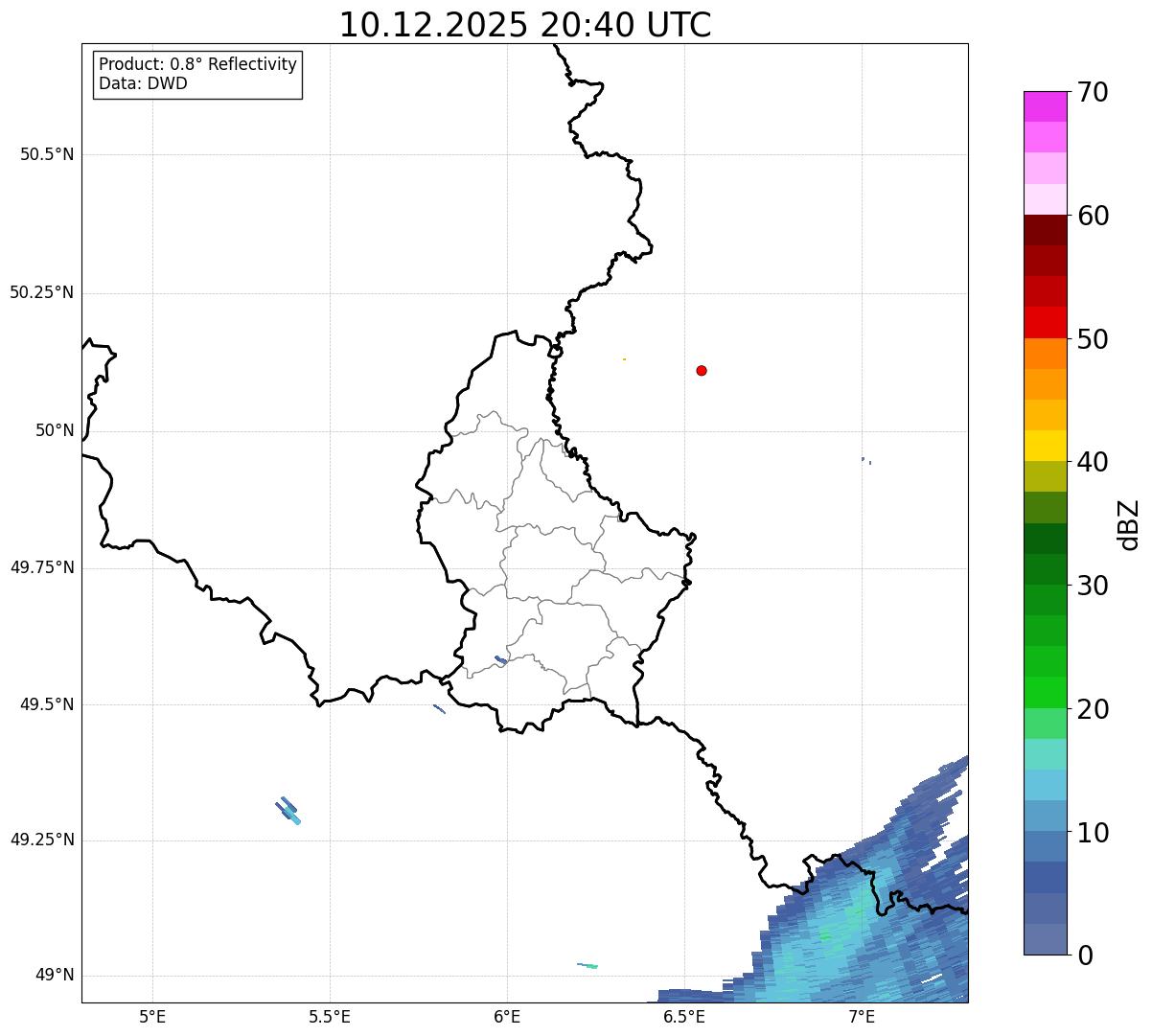Click the red station marker dot
The height and width of the screenshot is (1036, 1152).
pos(702,370)
